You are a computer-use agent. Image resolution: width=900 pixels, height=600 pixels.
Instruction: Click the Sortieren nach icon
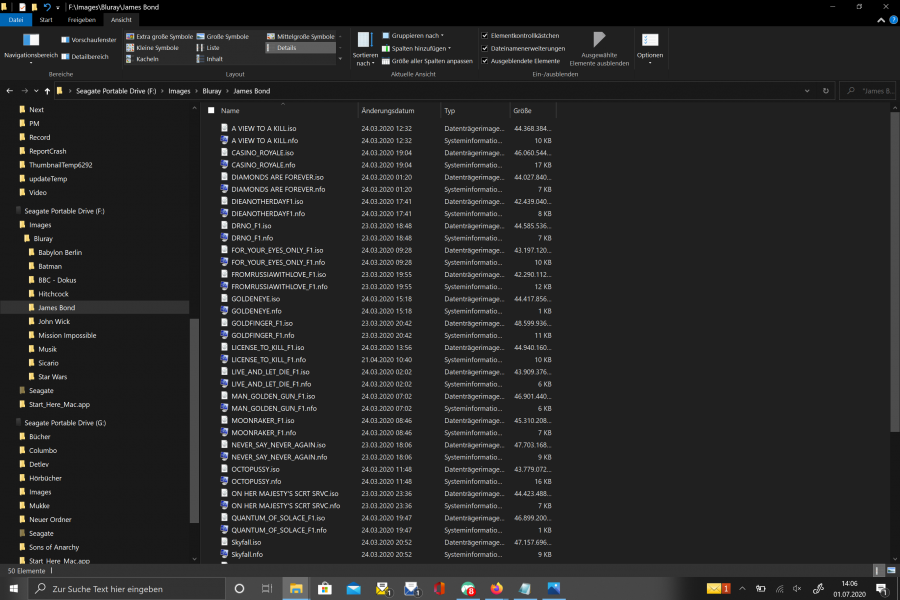coord(364,42)
